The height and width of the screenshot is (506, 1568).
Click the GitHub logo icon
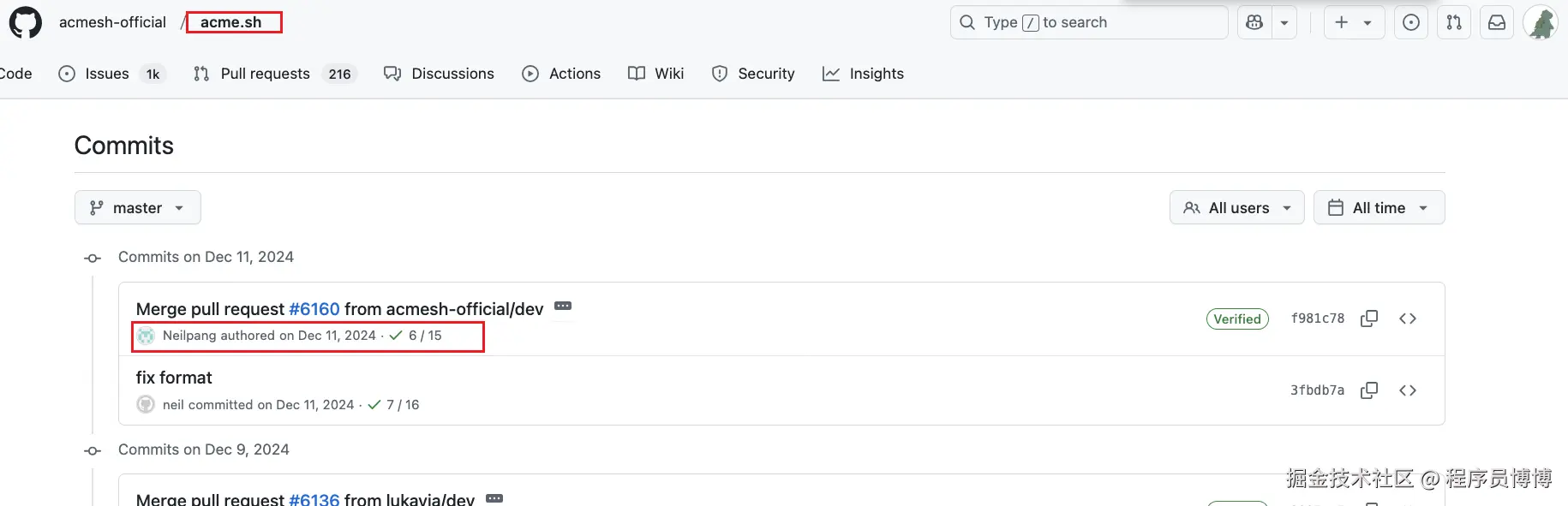point(25,22)
